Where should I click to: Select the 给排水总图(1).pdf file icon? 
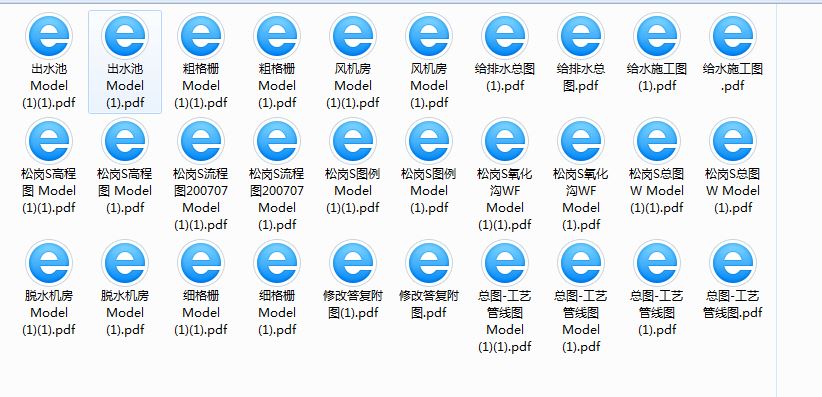point(505,36)
